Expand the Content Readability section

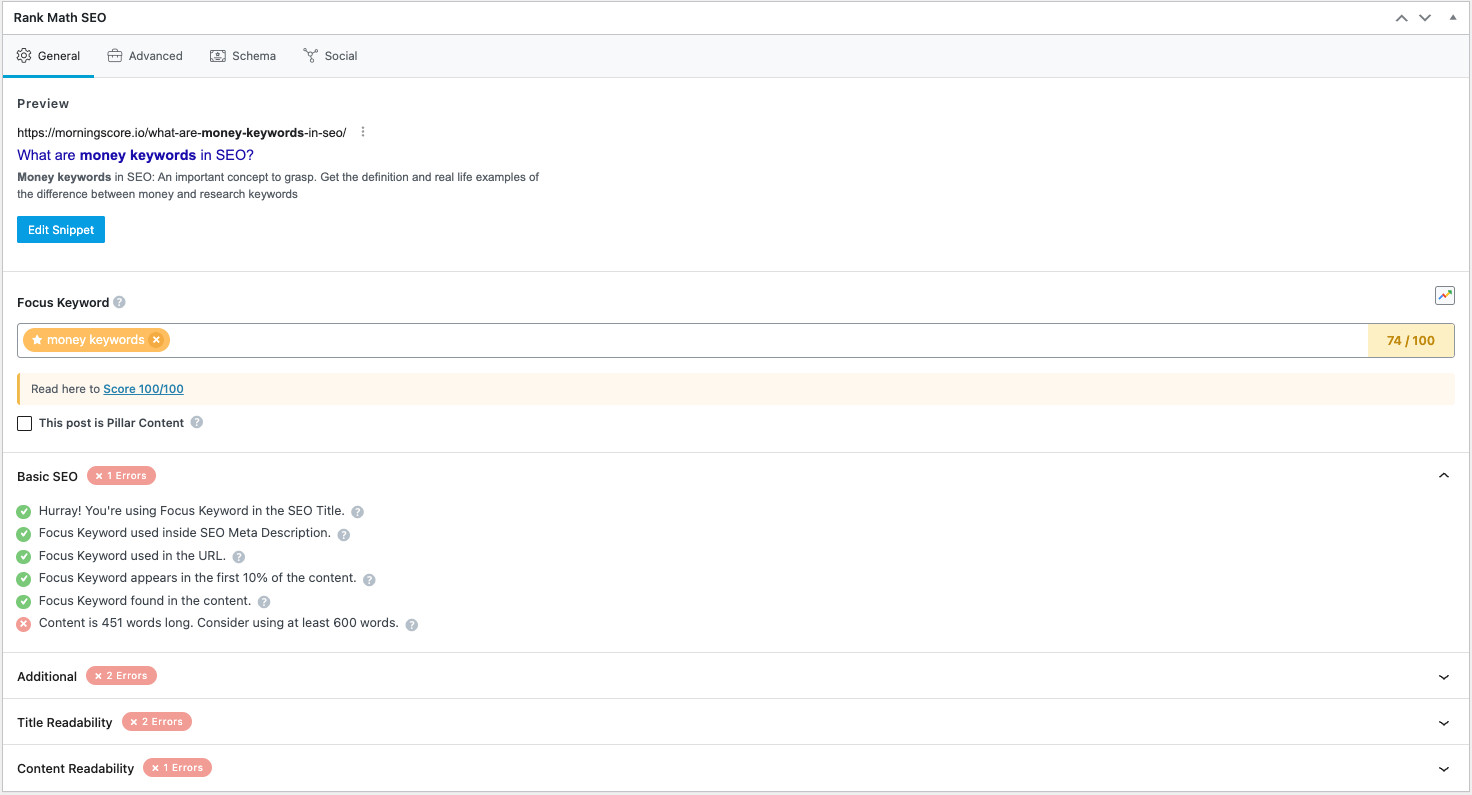1444,769
